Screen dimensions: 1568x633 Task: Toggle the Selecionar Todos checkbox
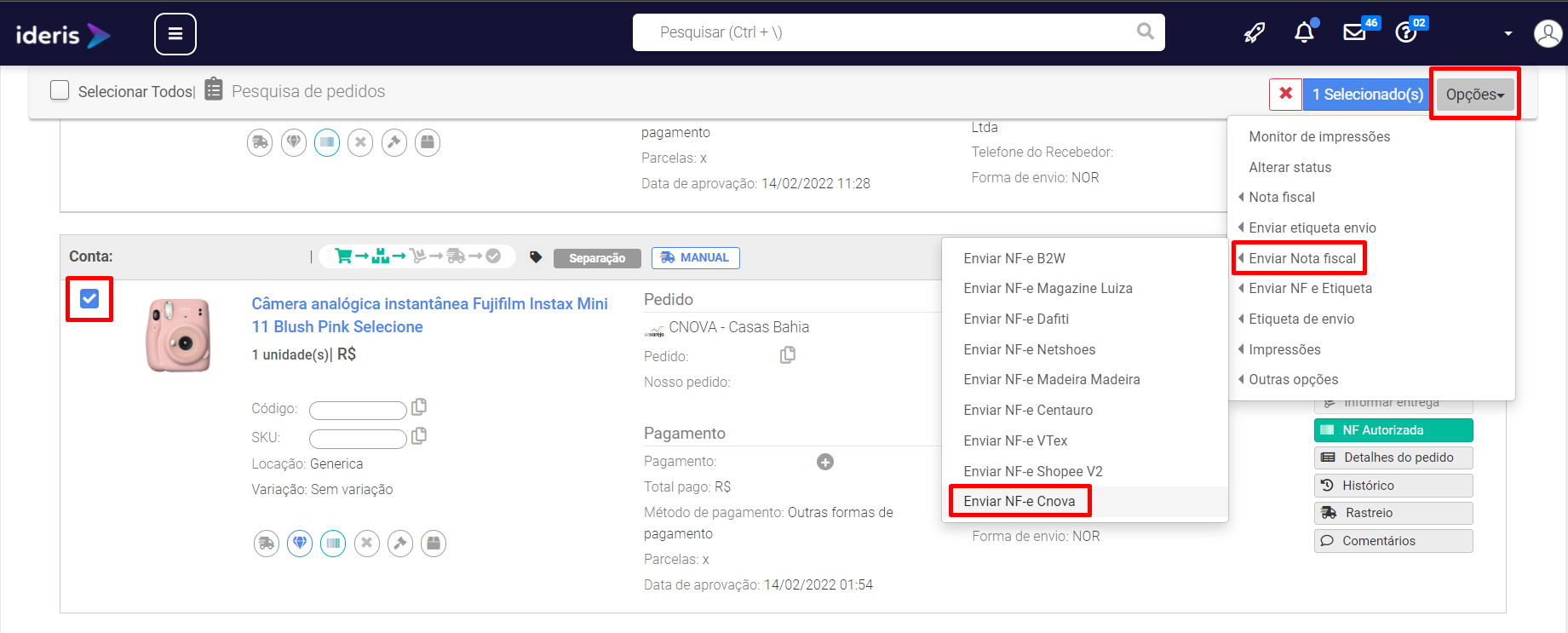pos(60,90)
